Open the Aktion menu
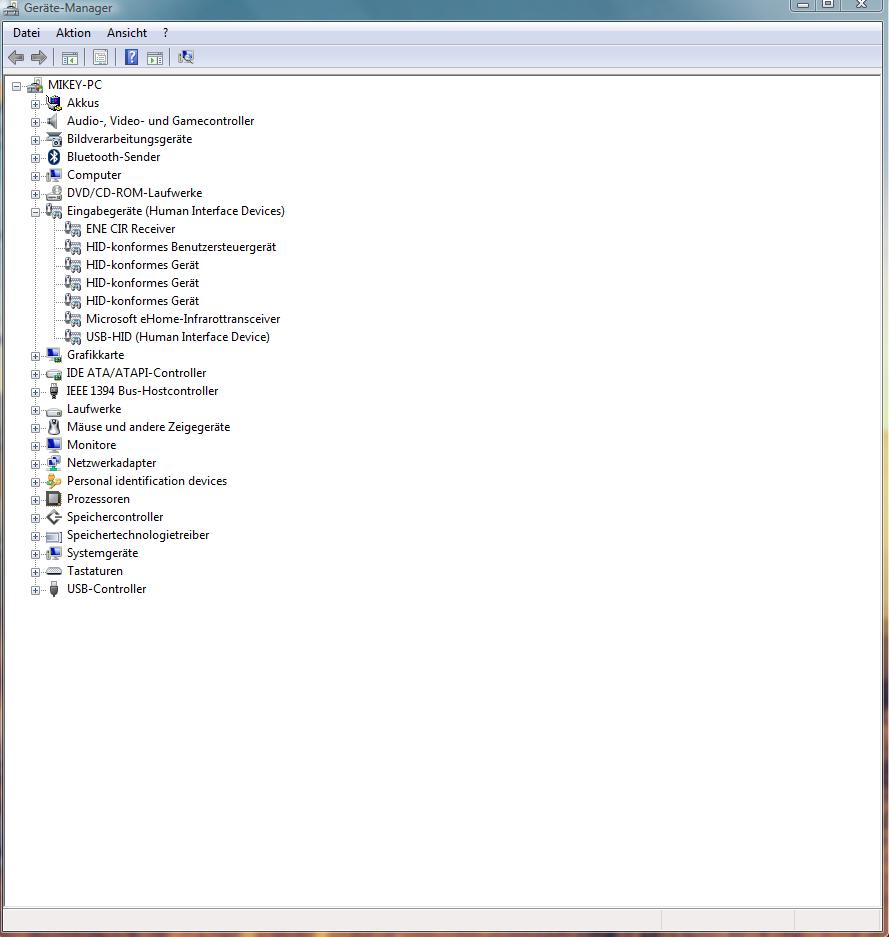This screenshot has width=889, height=937. point(73,33)
